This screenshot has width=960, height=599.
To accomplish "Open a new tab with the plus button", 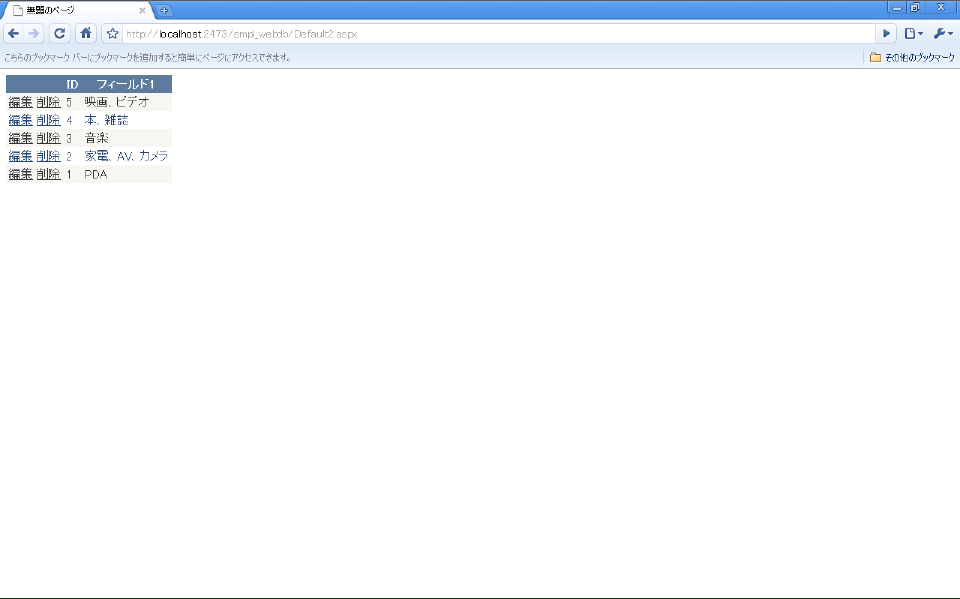I will click(164, 10).
